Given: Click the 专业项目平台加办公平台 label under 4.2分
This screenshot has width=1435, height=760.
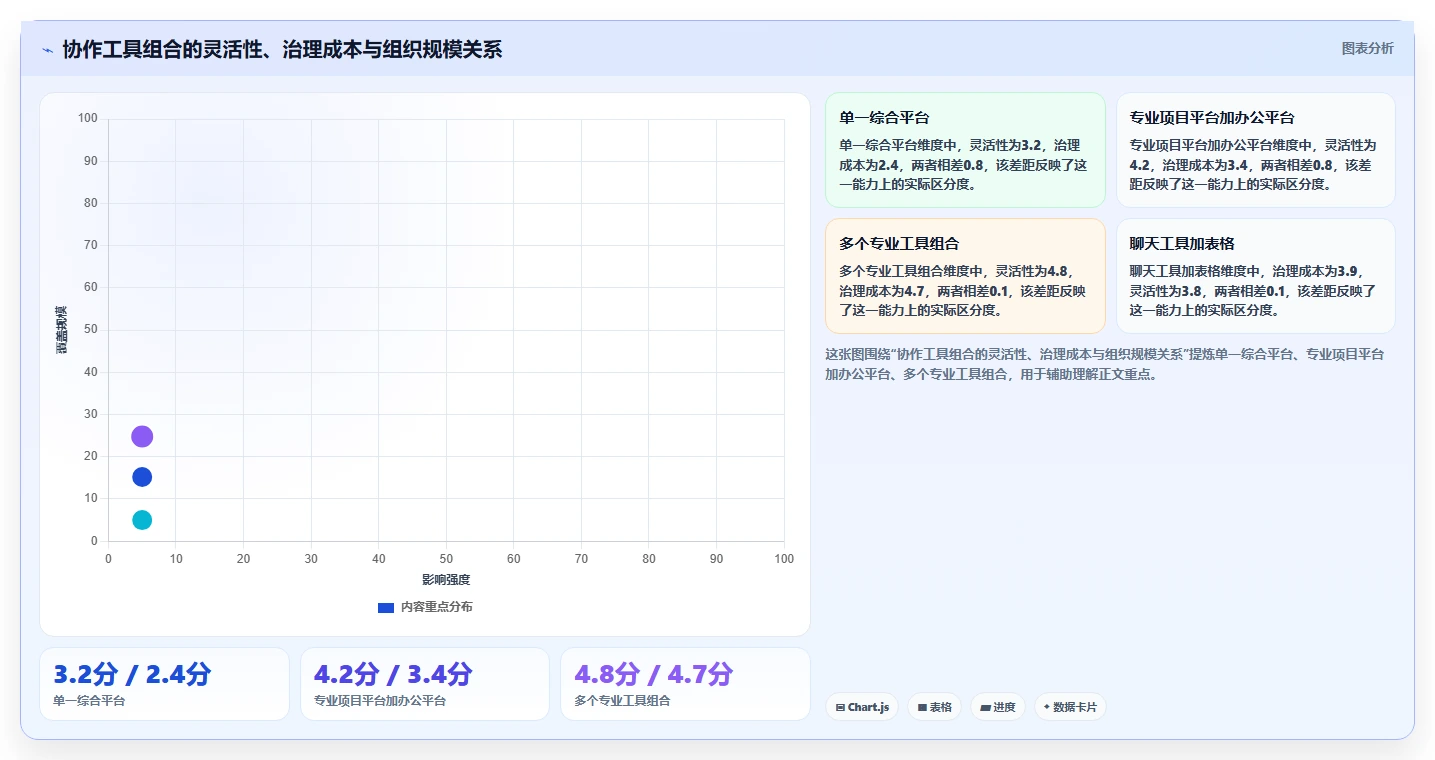Looking at the screenshot, I should click(380, 701).
